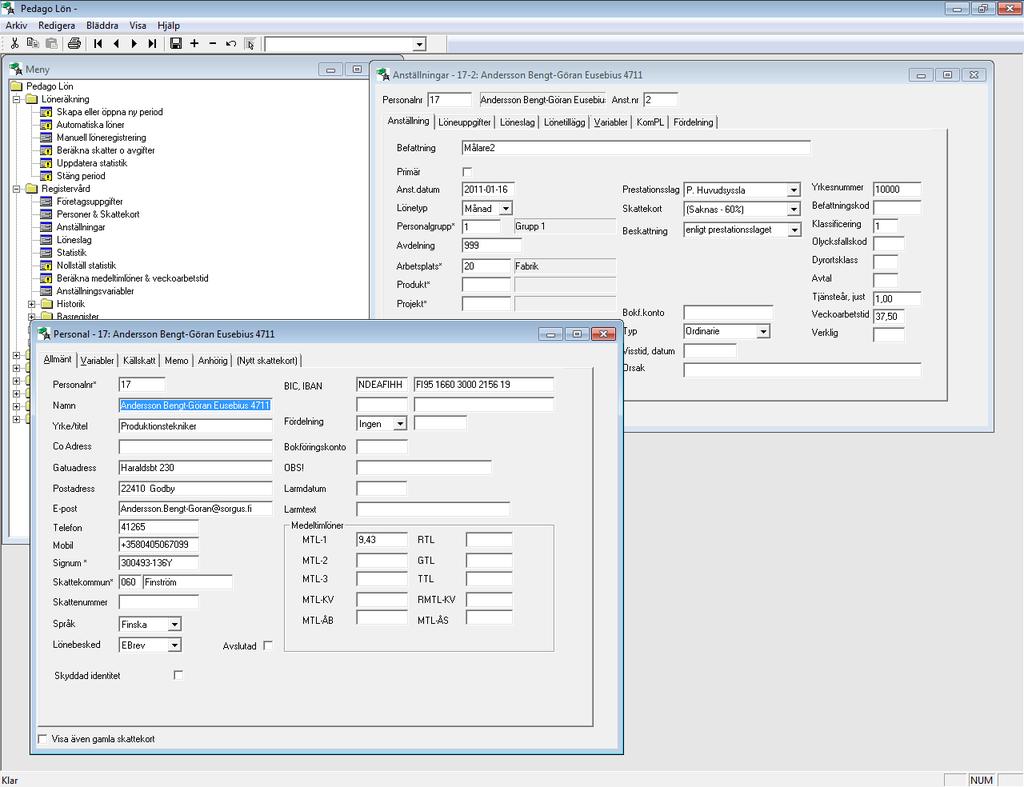
Task: Open the Lönebesked EBrev dropdown
Action: tap(174, 645)
